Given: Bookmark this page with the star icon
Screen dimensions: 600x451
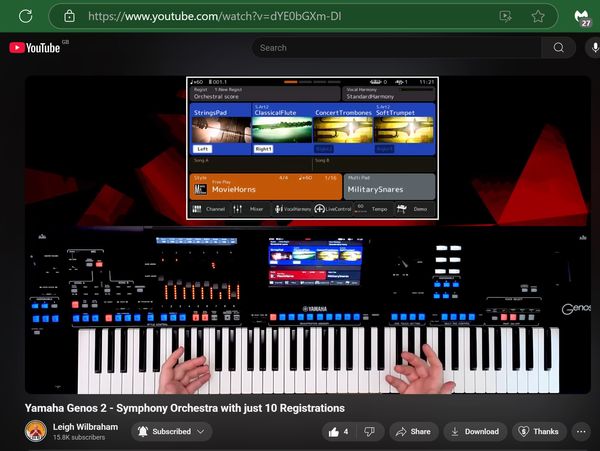Looking at the screenshot, I should click(x=538, y=16).
